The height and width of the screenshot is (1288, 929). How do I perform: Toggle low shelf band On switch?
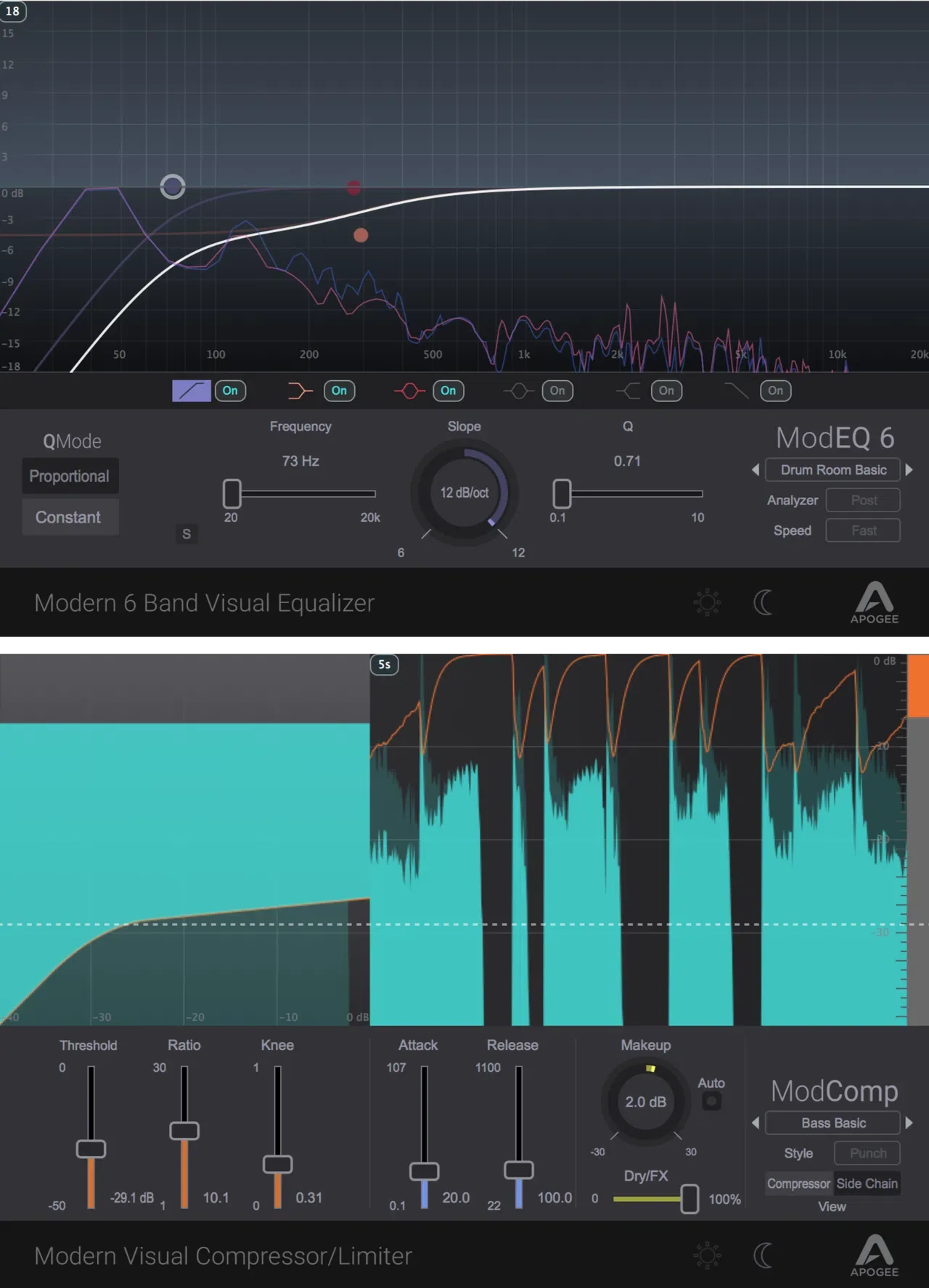click(339, 391)
